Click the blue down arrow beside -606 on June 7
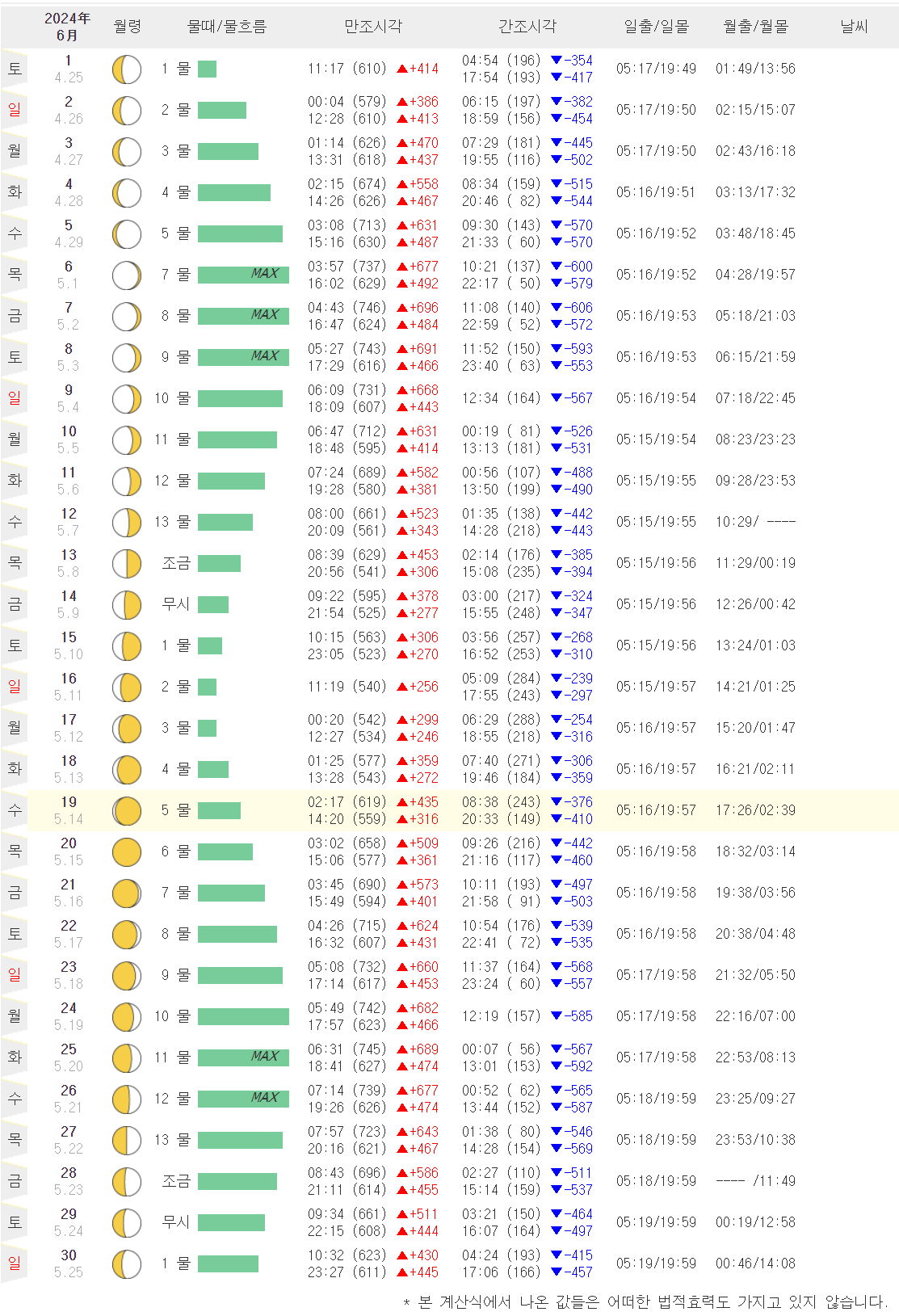Image resolution: width=899 pixels, height=1316 pixels. pyautogui.click(x=557, y=307)
